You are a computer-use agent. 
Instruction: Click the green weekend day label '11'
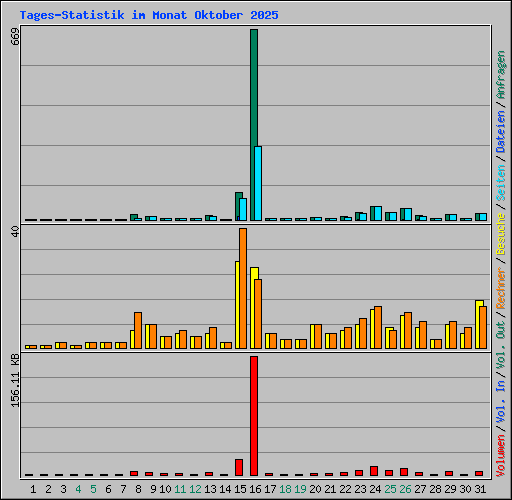[180, 489]
